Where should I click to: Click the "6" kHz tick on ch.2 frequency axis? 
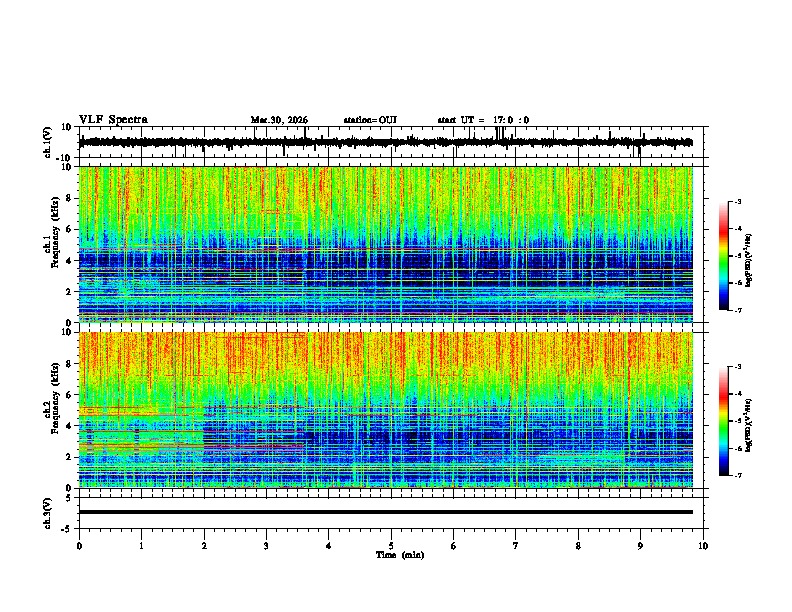click(70, 394)
